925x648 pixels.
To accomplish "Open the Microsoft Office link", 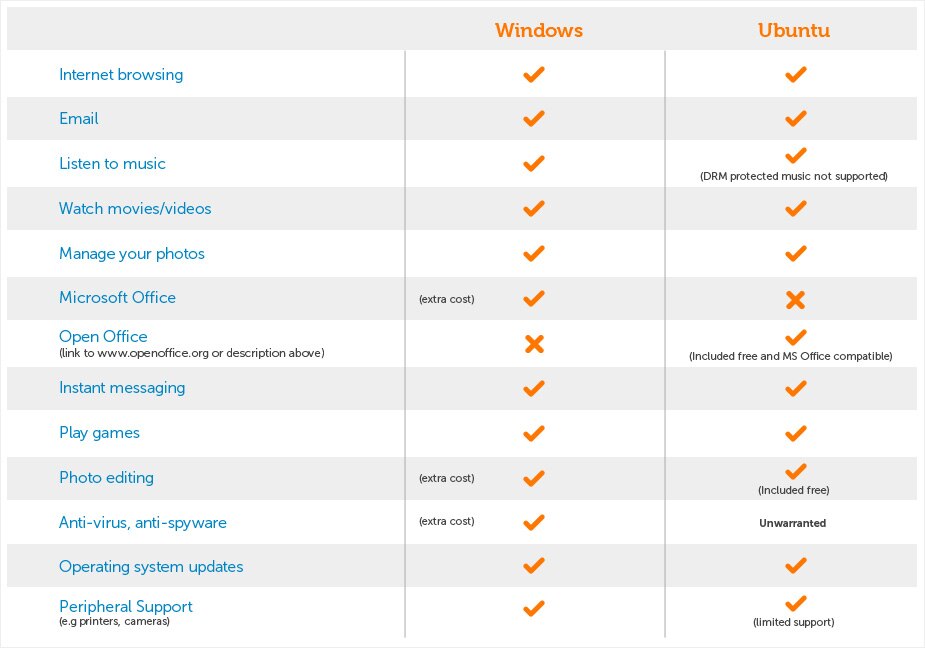I will (117, 297).
